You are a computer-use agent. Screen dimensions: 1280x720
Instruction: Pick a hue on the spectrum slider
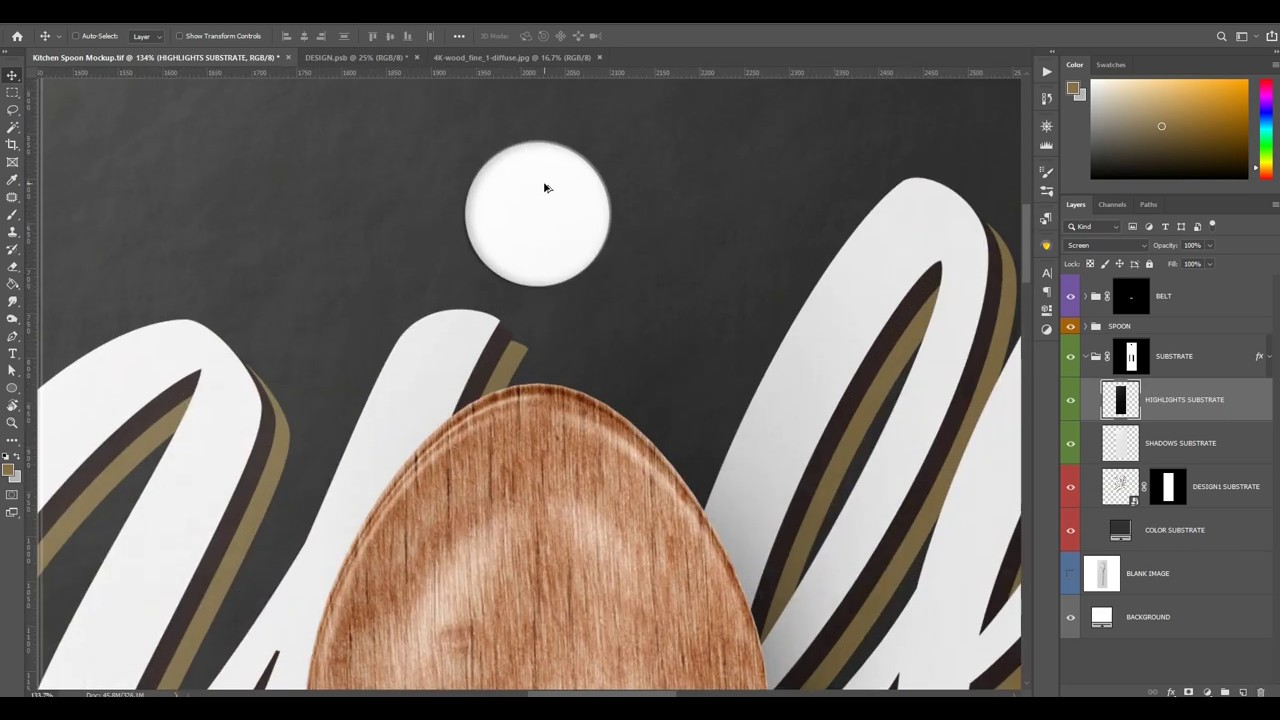pos(1266,130)
